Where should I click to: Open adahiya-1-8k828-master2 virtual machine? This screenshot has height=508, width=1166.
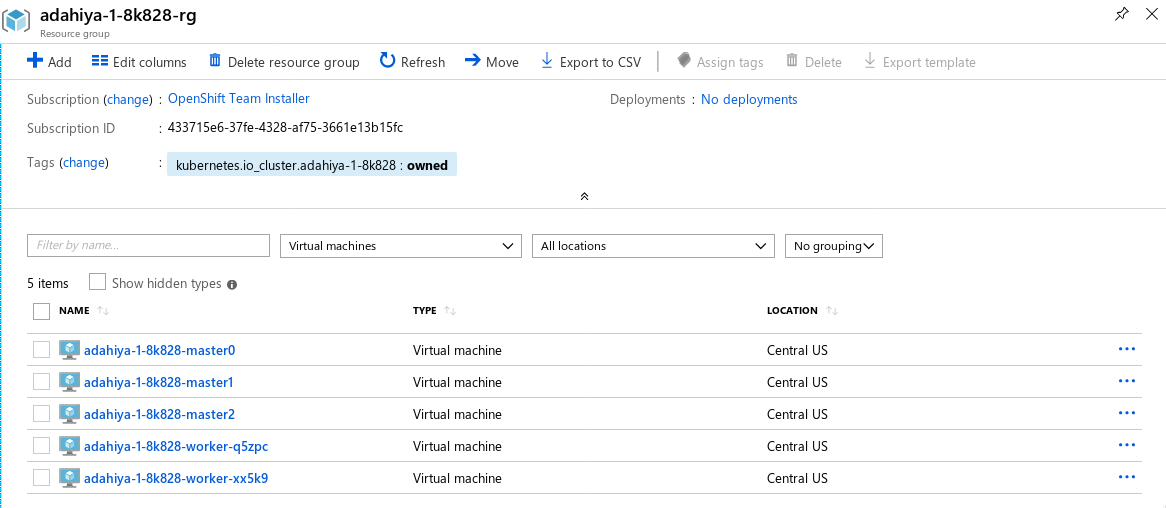click(160, 414)
